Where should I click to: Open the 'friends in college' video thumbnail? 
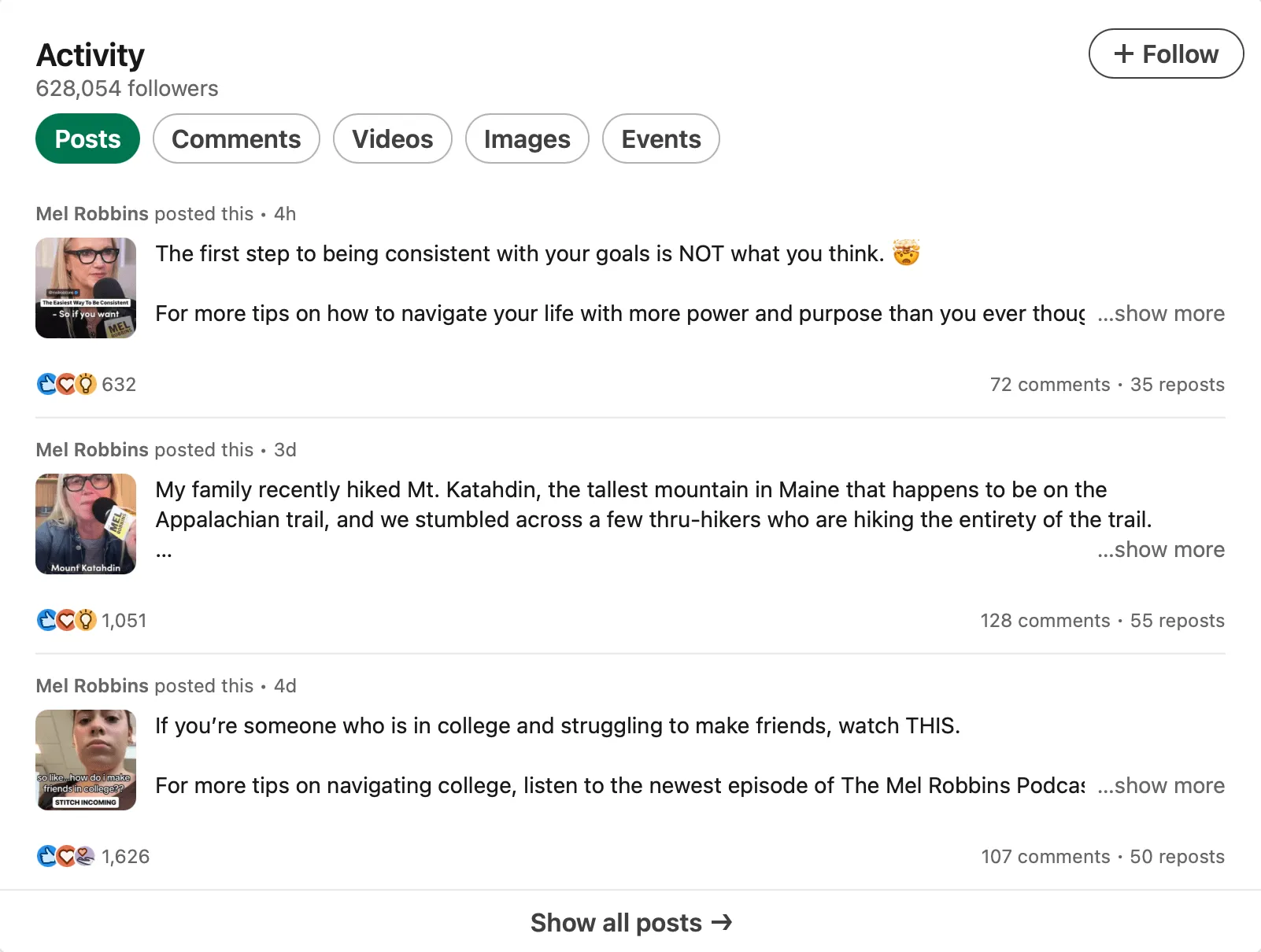coord(86,760)
